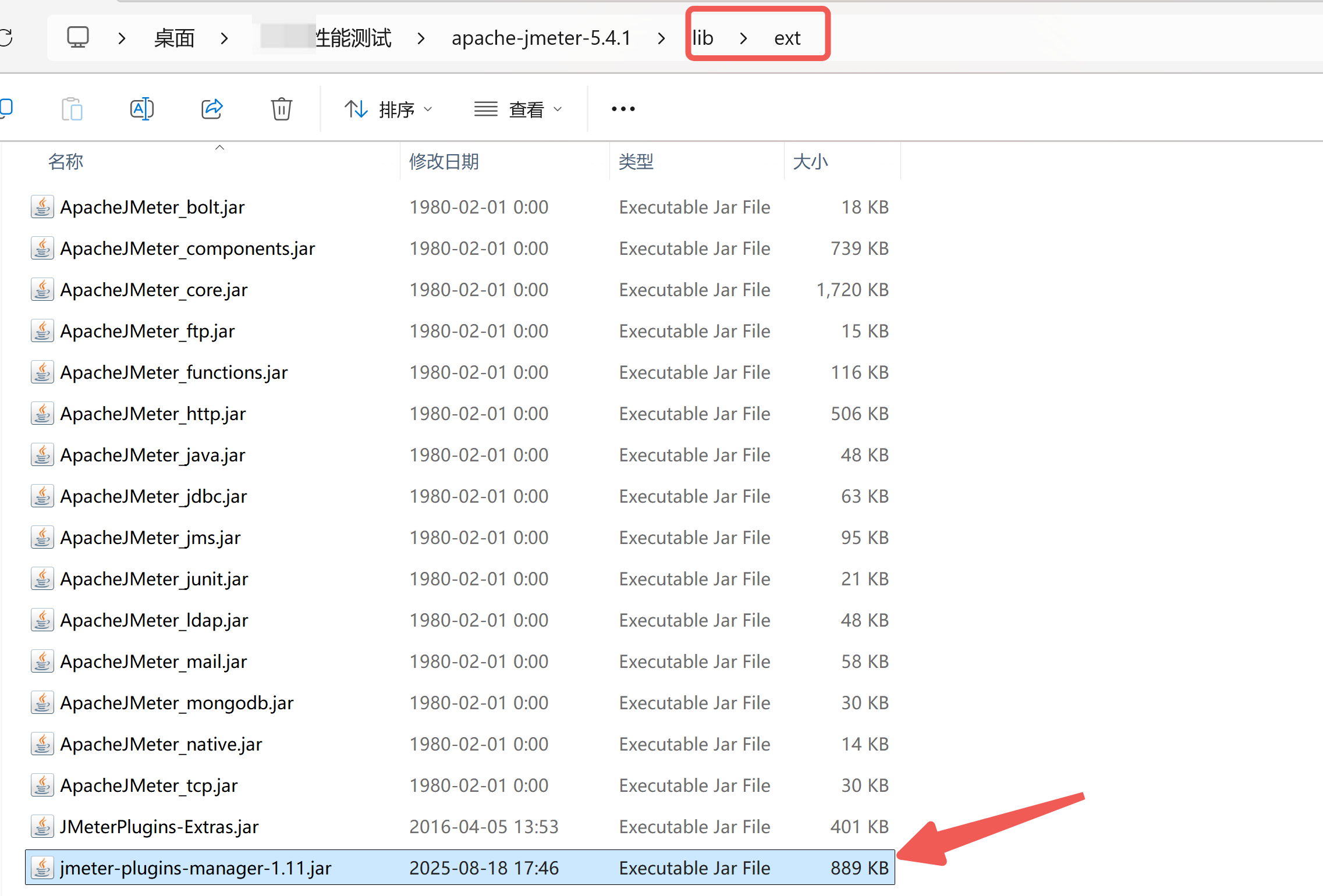This screenshot has width=1323, height=896.
Task: Select file name ApacheJMeter_bolt.jar
Action: (152, 207)
